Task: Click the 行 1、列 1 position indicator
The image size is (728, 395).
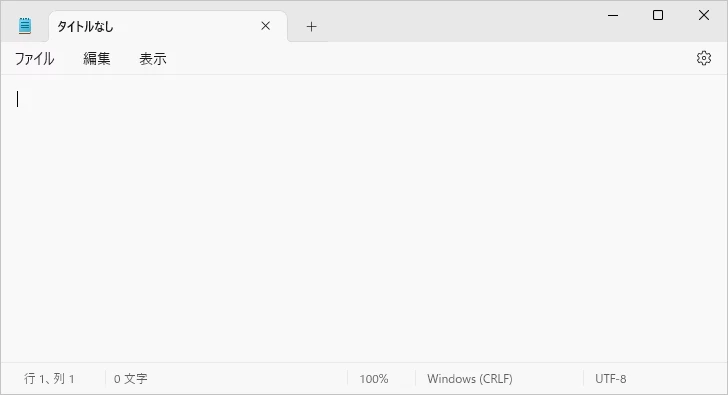Action: point(49,379)
